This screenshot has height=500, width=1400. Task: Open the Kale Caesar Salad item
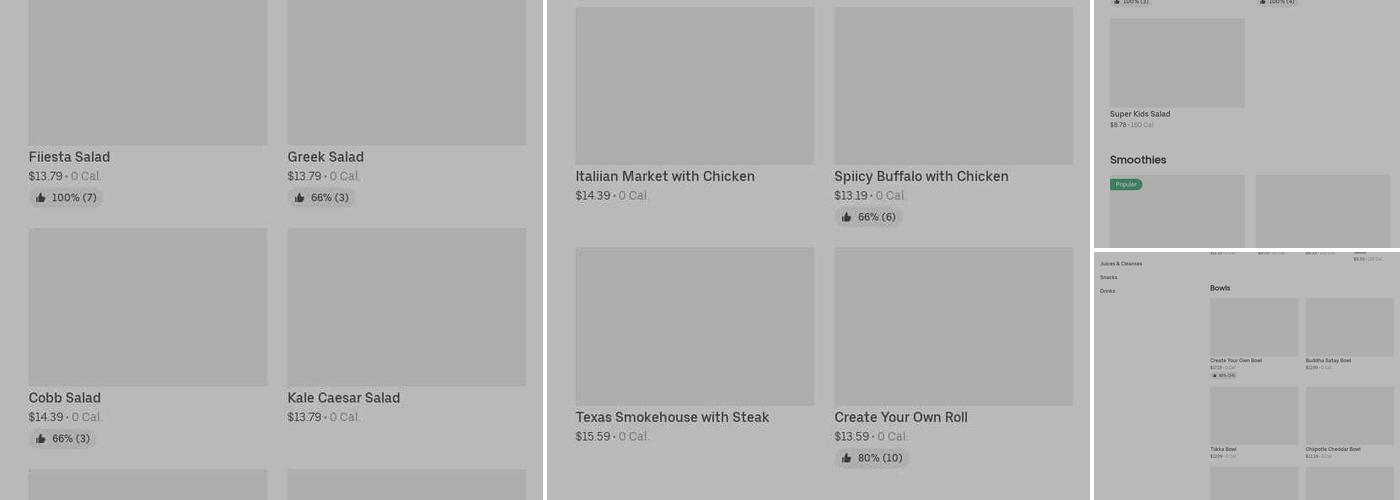point(343,398)
